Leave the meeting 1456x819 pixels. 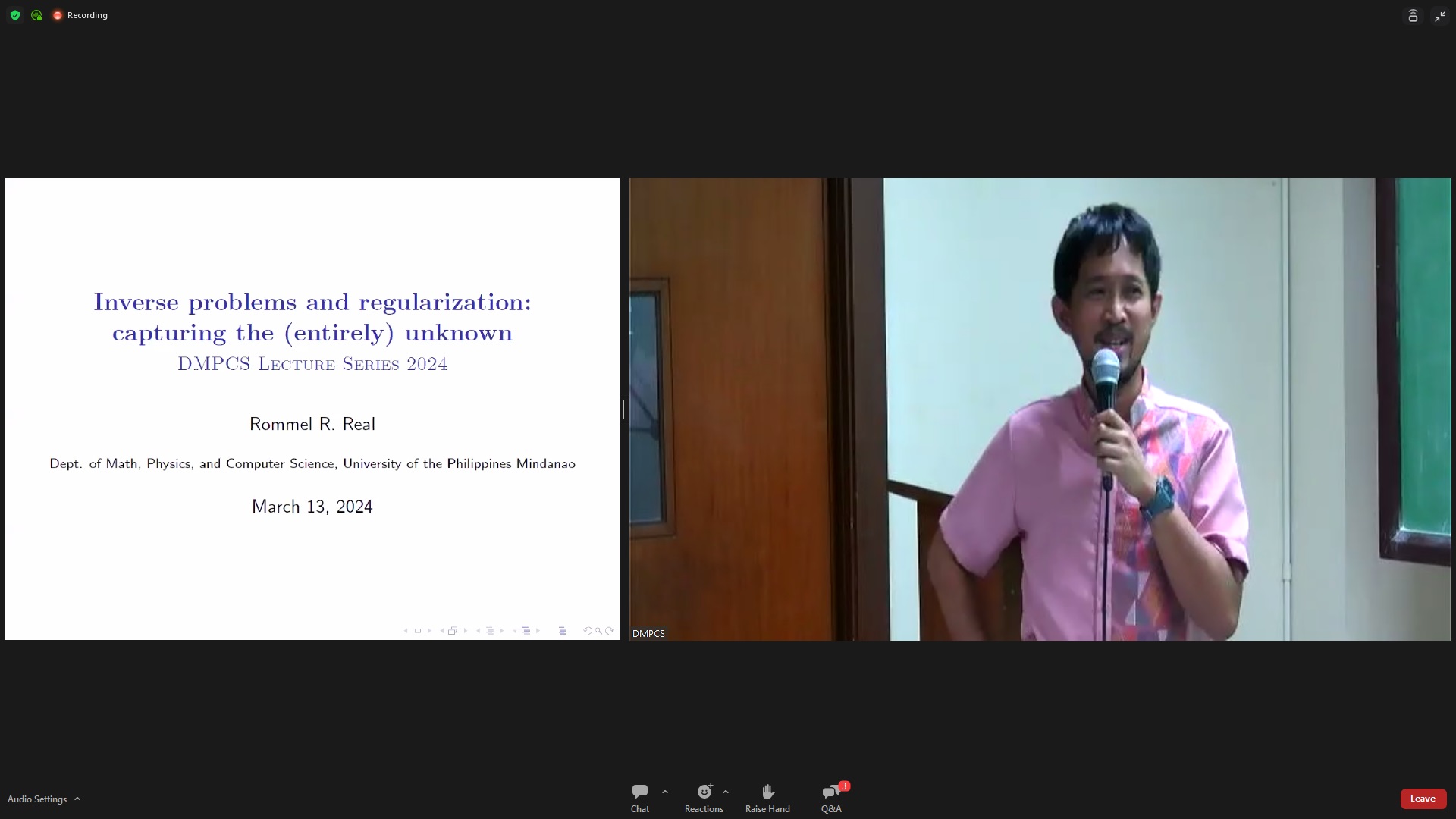point(1423,799)
